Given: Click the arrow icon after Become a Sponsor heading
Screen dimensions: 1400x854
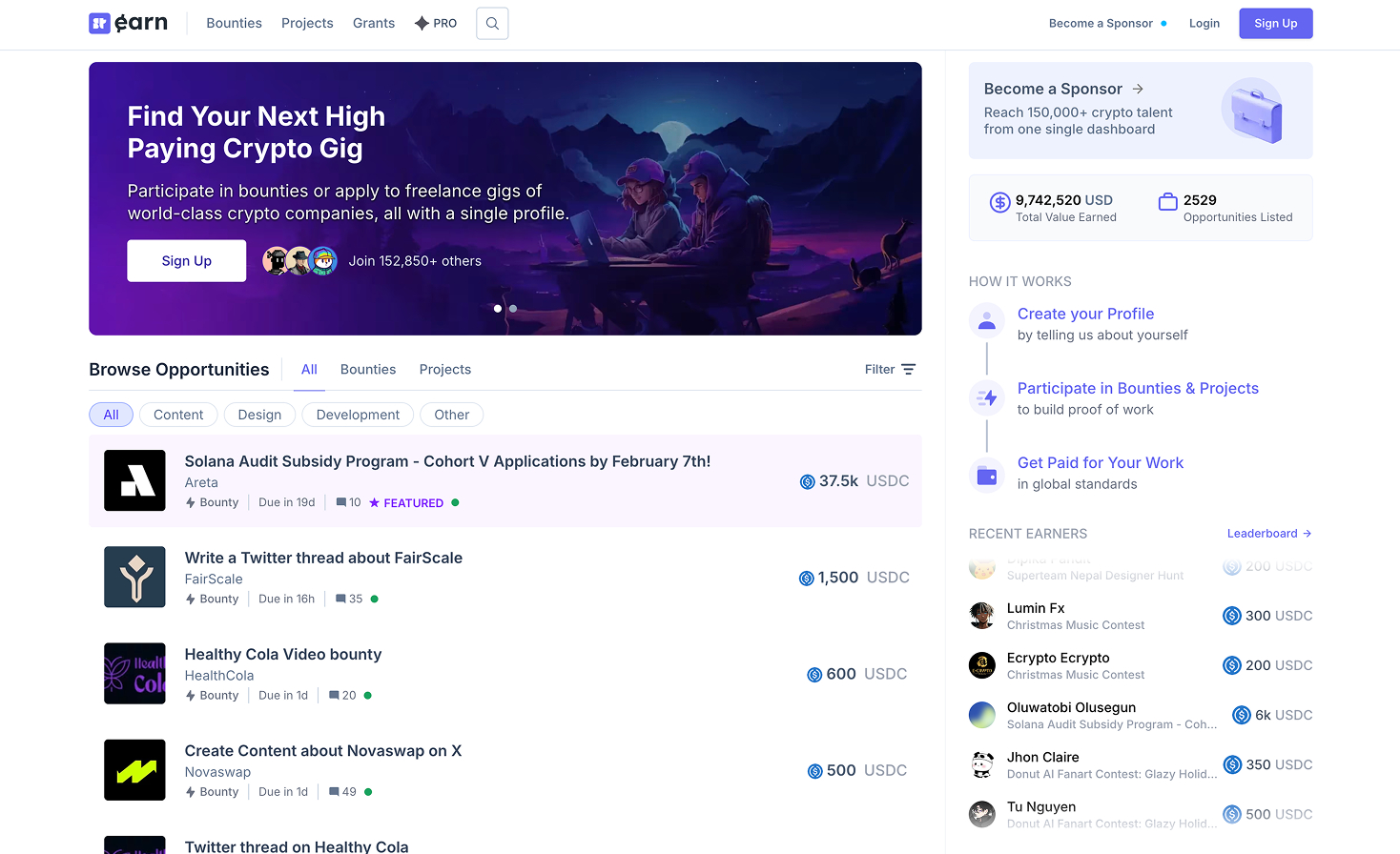Looking at the screenshot, I should [1138, 89].
